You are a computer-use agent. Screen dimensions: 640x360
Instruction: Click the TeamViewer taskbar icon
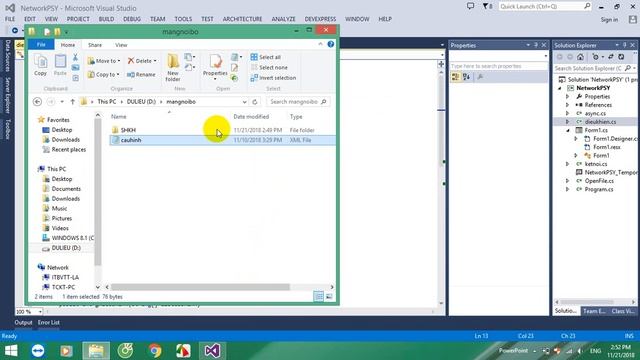tap(38, 351)
